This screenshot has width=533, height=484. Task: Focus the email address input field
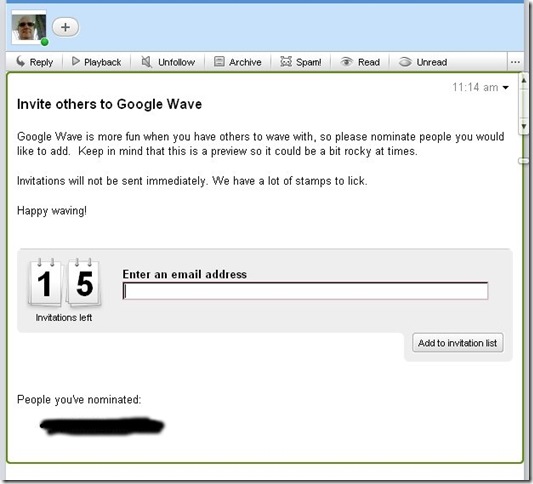coord(305,291)
